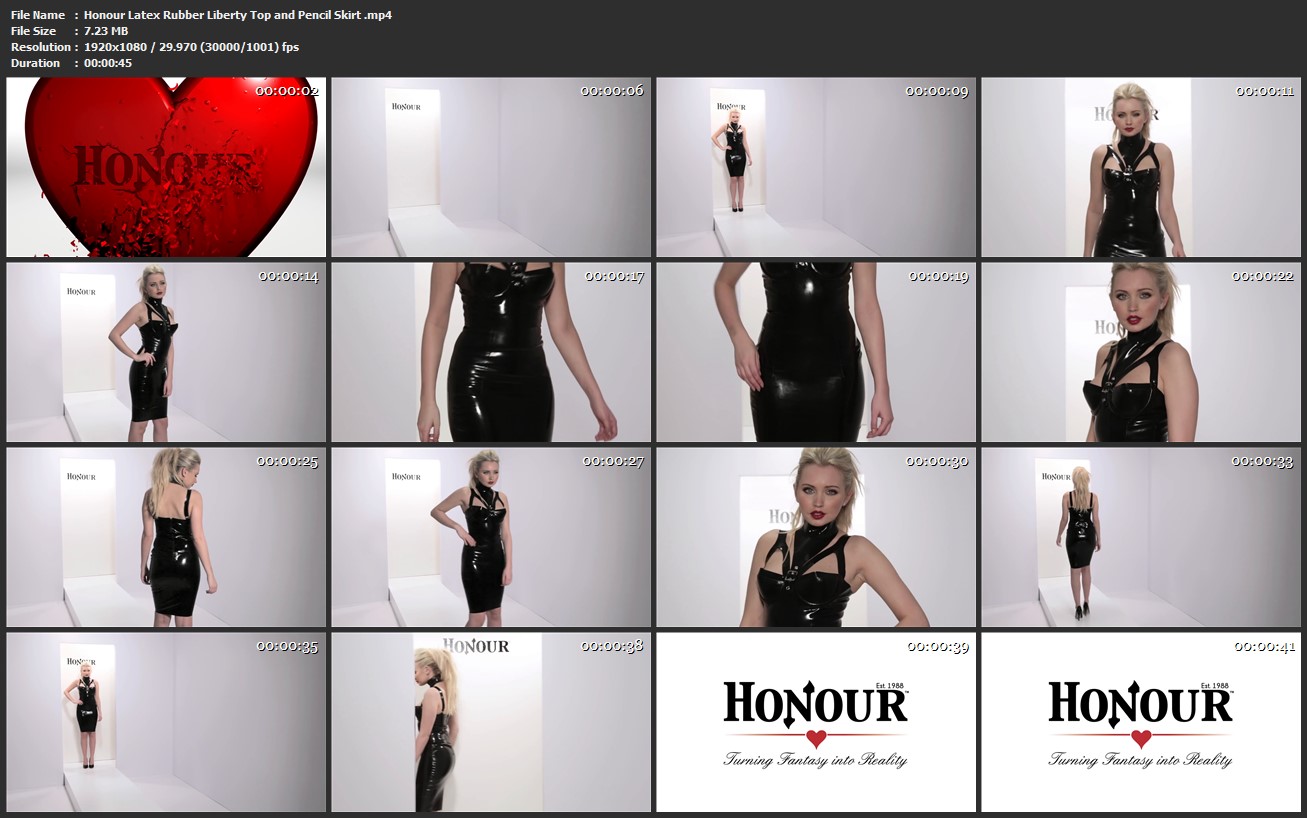Open the thumbnail at 00:00:02 with red heart
Screen dimensions: 1307x818
coord(166,167)
